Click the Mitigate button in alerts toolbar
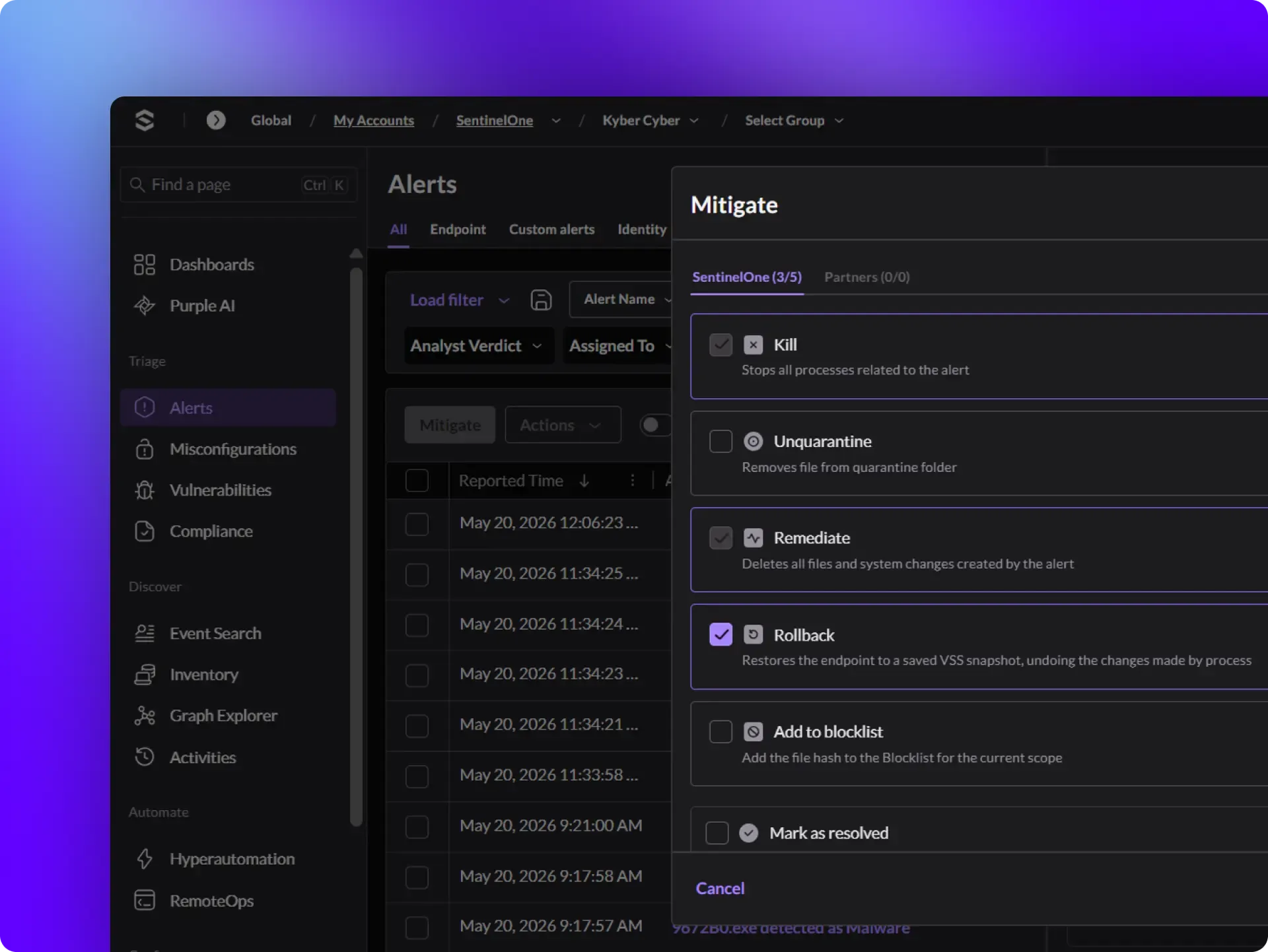The width and height of the screenshot is (1268, 952). (x=450, y=425)
